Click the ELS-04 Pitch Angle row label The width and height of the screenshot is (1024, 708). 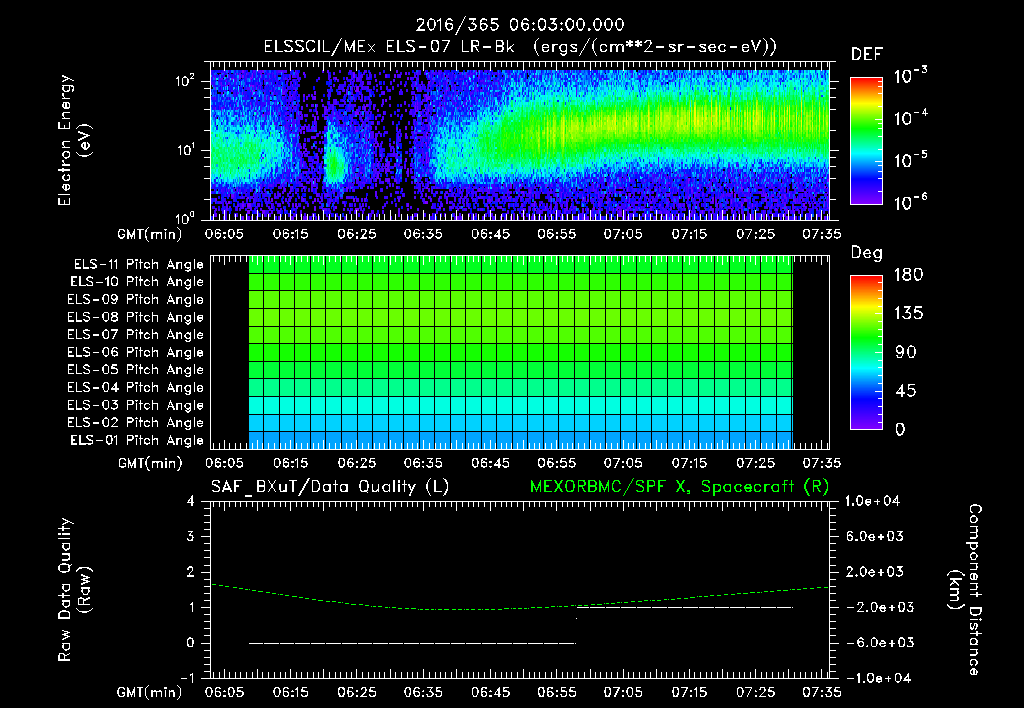pos(136,388)
